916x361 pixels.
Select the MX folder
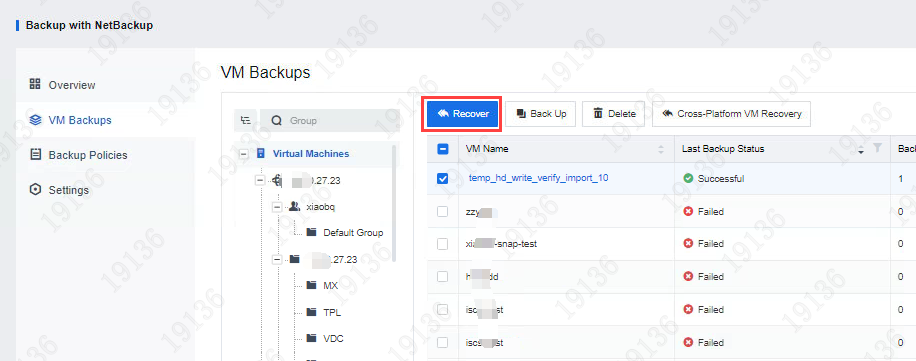330,286
